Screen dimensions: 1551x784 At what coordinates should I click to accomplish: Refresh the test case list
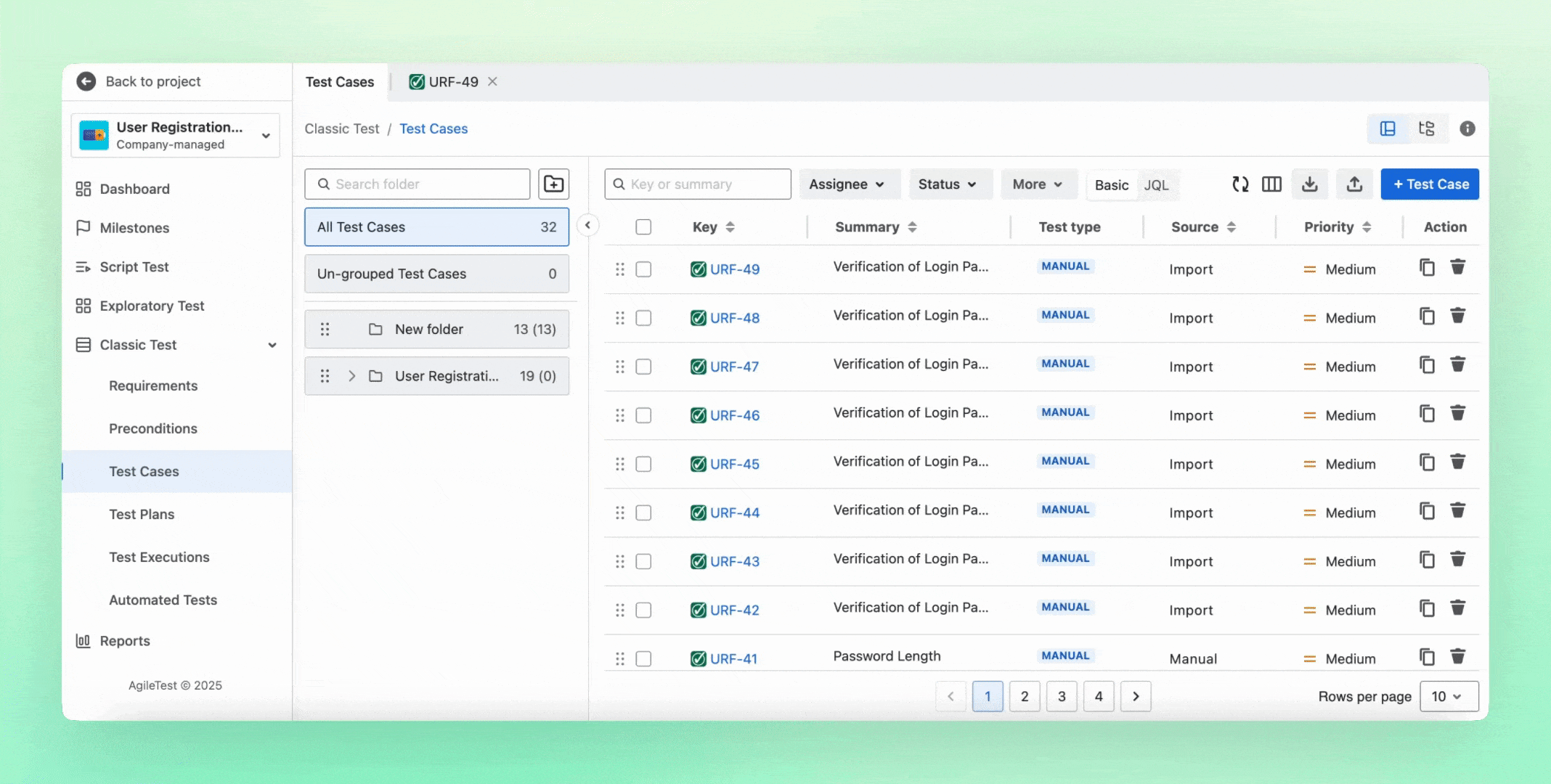[x=1239, y=184]
